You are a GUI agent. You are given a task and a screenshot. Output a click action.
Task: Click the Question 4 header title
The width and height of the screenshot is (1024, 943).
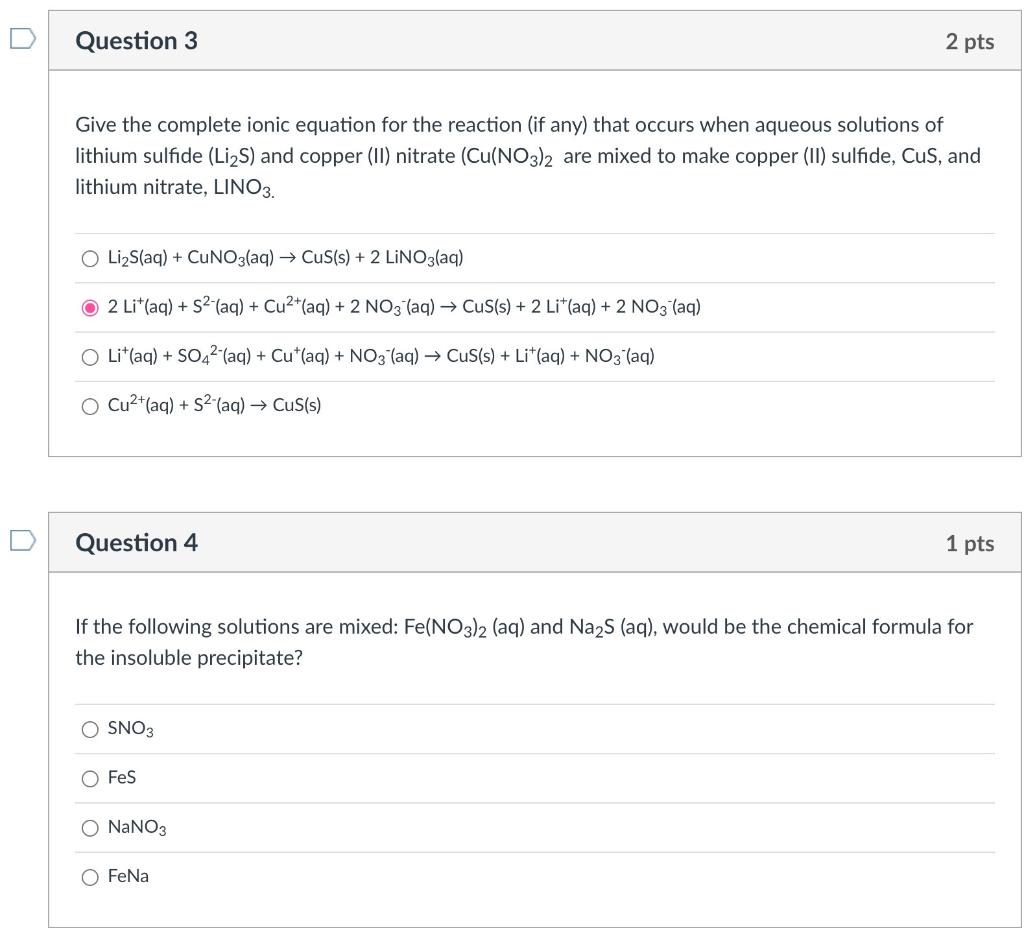pos(137,543)
